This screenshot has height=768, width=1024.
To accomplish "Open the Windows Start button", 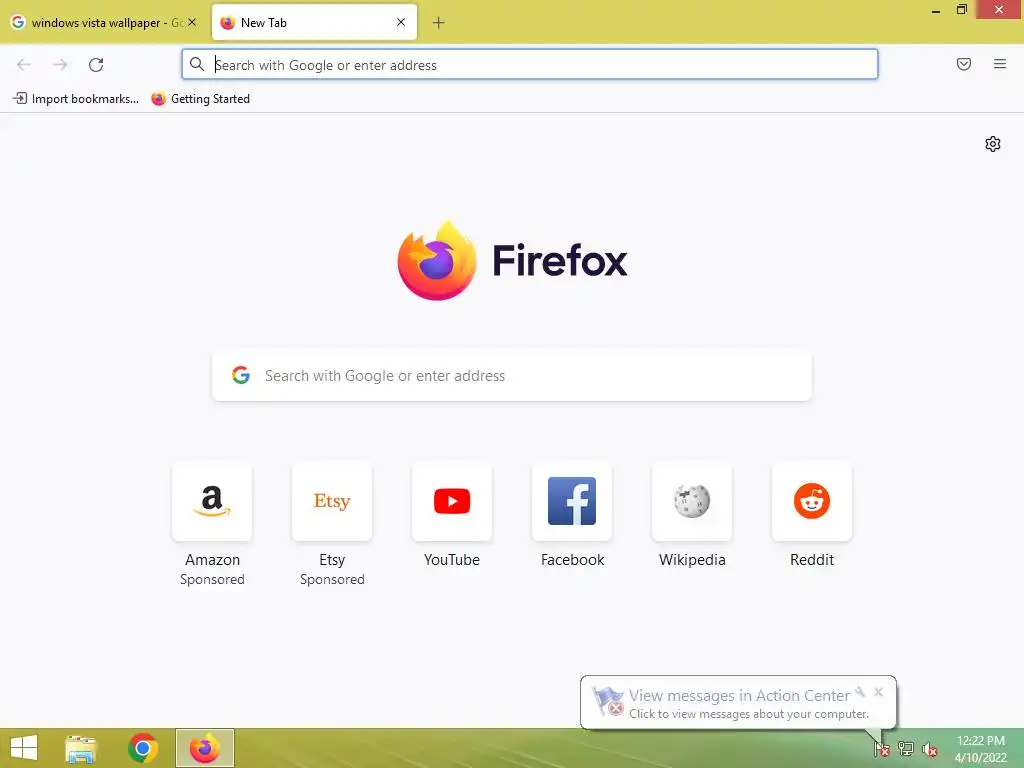I will pos(24,748).
